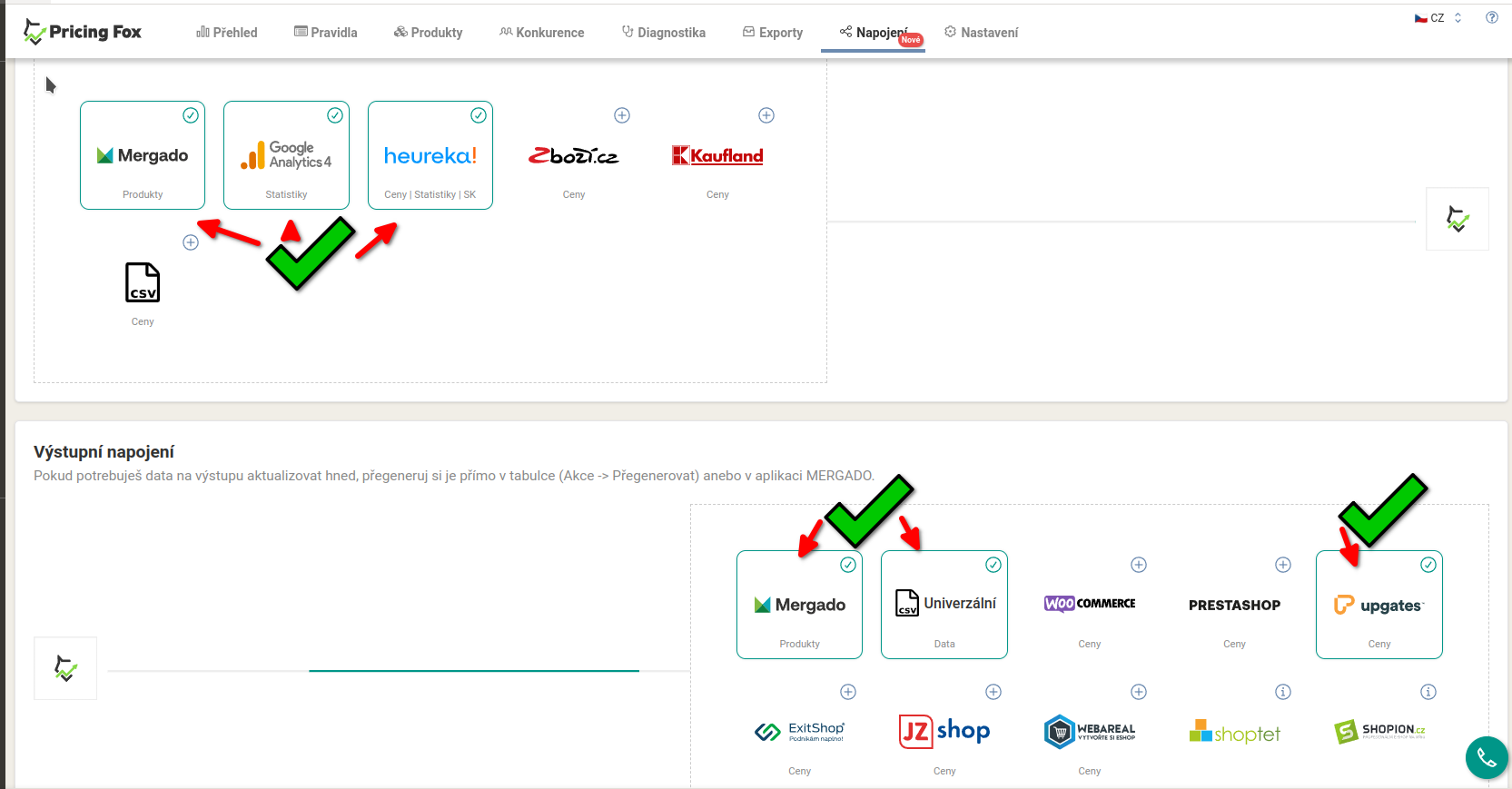Toggle the checkmark on upgates output card
The image size is (1512, 789).
point(1428,565)
